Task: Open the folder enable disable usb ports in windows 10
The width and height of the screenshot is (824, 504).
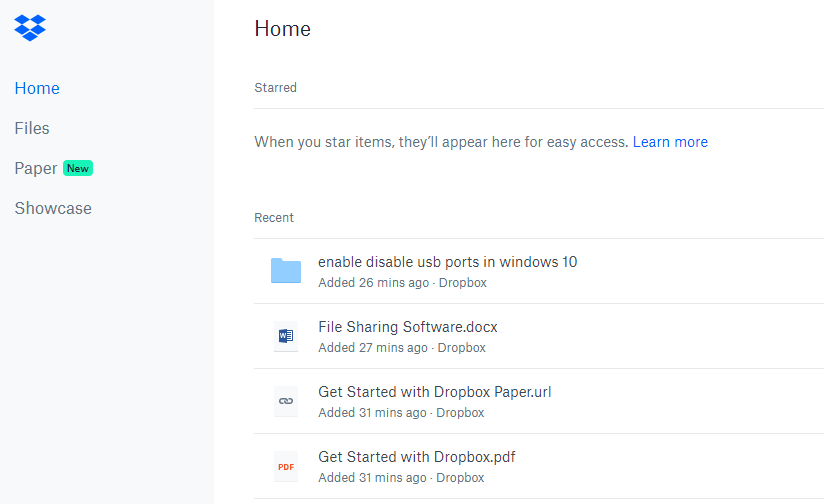Action: 448,262
